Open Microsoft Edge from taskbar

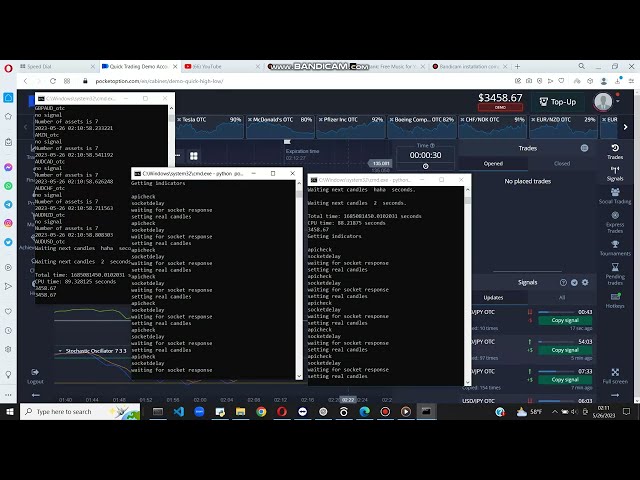(x=364, y=412)
